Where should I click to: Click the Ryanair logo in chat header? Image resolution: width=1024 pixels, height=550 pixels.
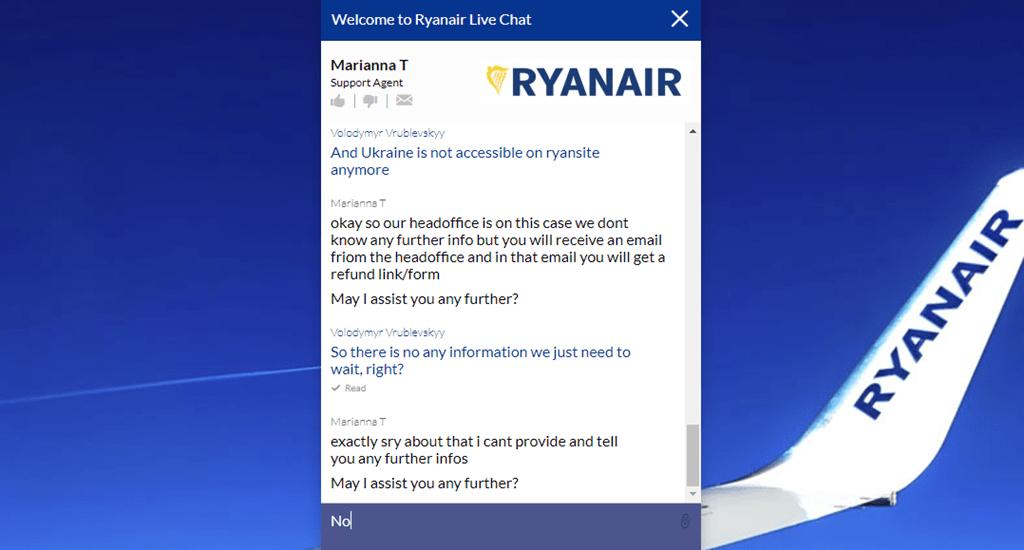(584, 82)
